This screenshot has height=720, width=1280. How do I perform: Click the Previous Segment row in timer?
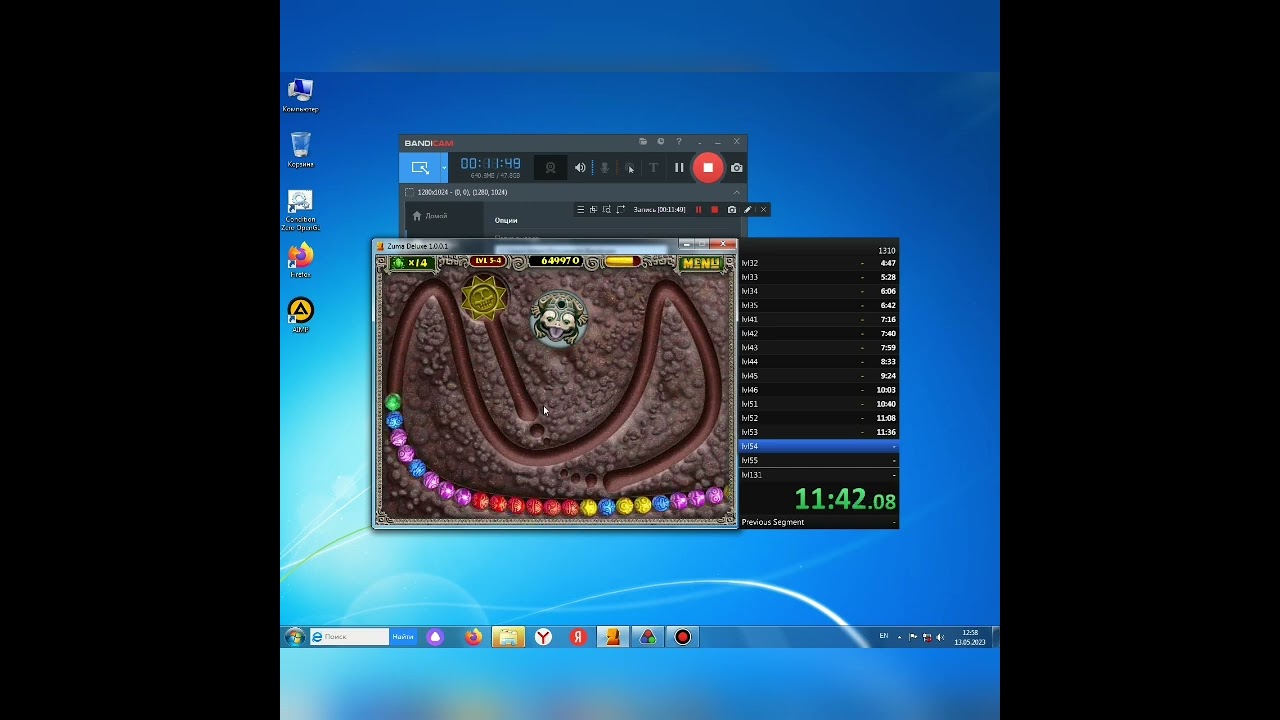point(818,522)
